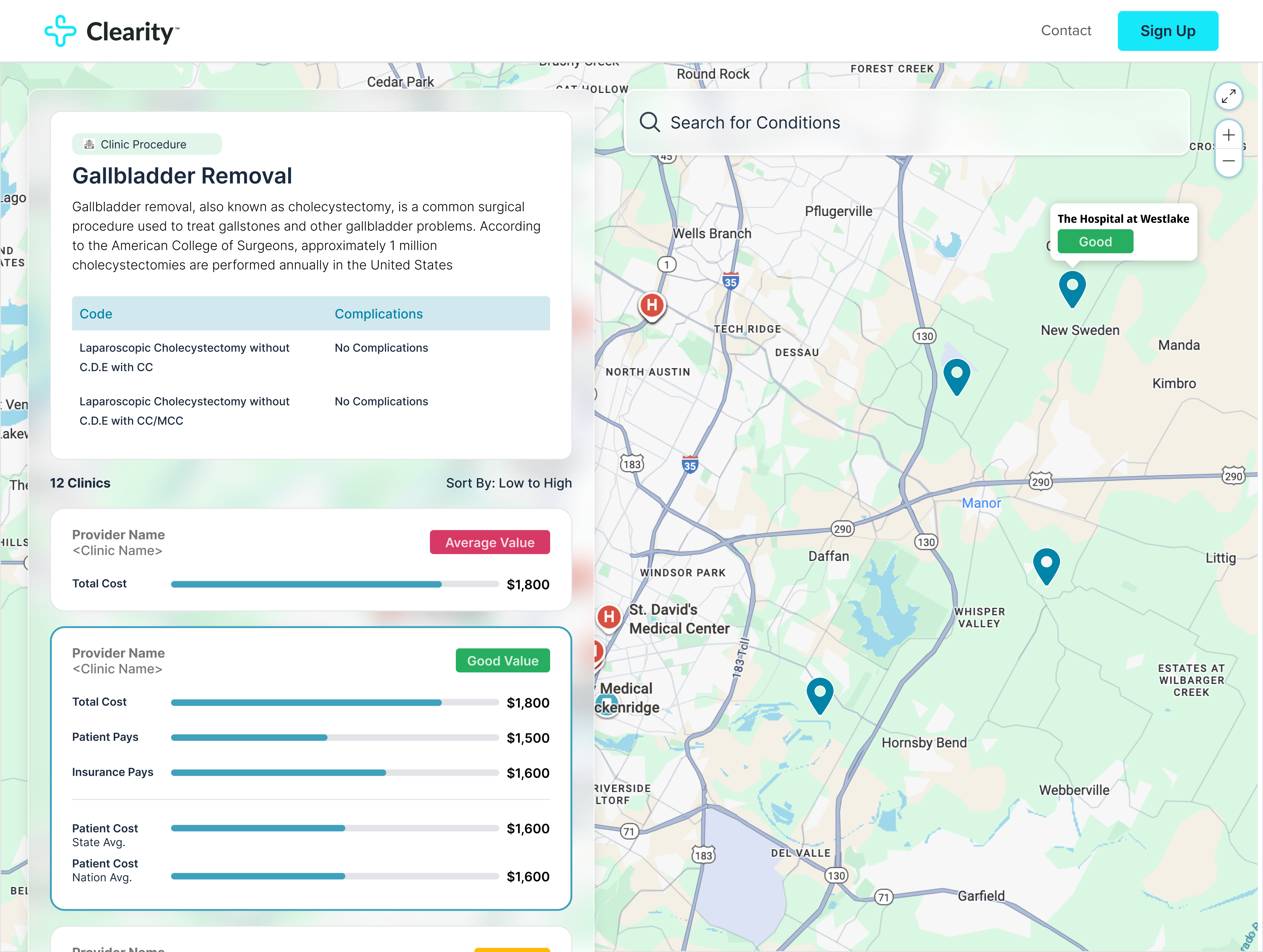Click the Clinic Procedure tag
Viewport: 1263px width, 952px height.
(146, 144)
